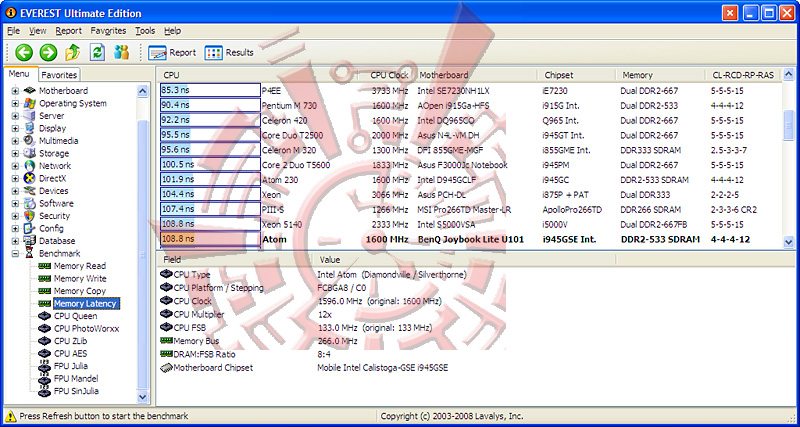This screenshot has width=800, height=427.
Task: Open the View menu
Action: tap(38, 31)
